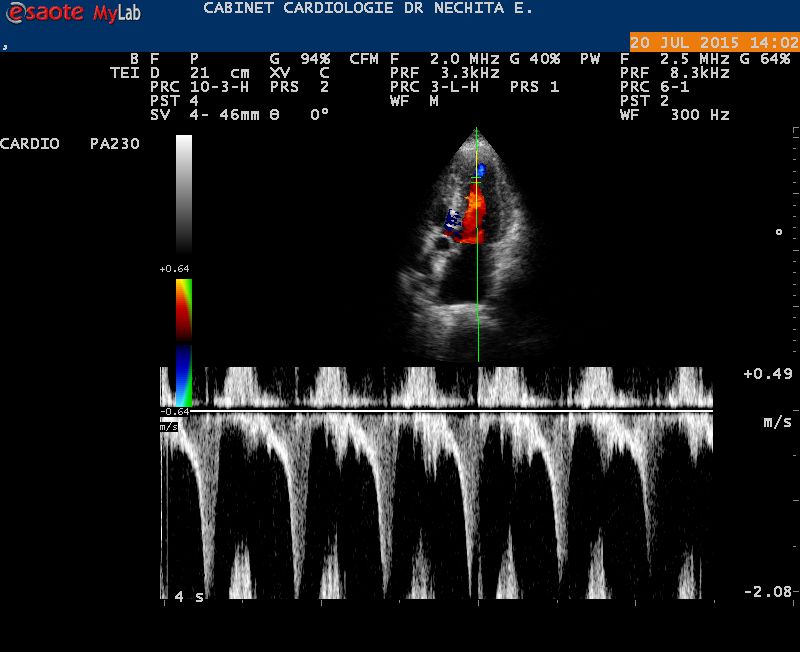Viewport: 800px width, 652px height.
Task: Select the CFM 'PRS 1' value
Action: click(535, 87)
